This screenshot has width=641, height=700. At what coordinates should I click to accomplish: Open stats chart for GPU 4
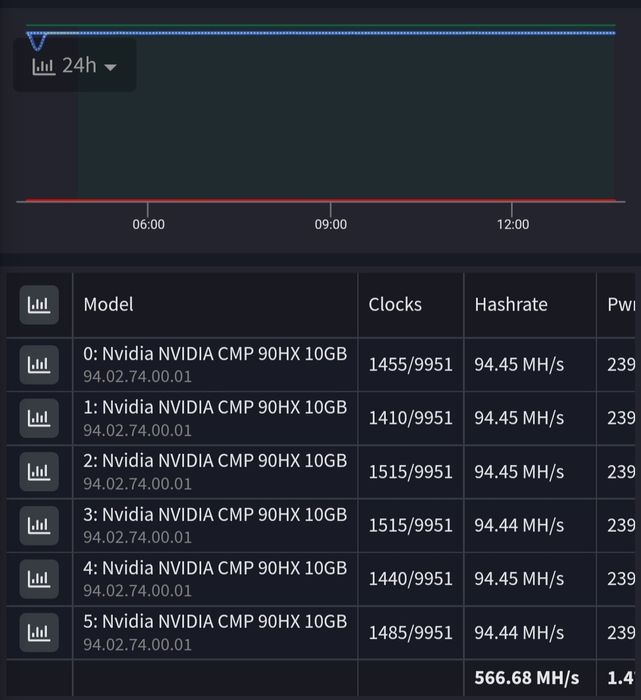[39, 579]
